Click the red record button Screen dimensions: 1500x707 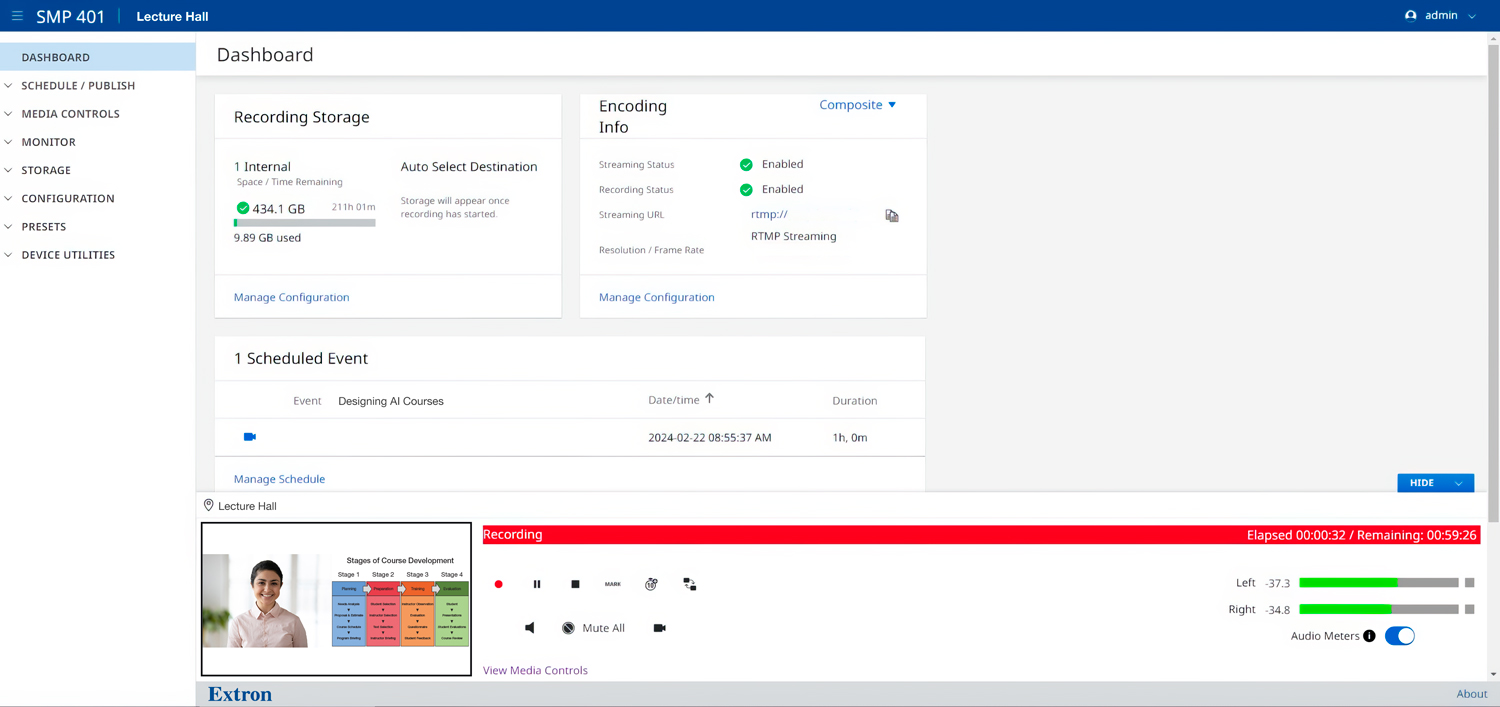[x=498, y=584]
